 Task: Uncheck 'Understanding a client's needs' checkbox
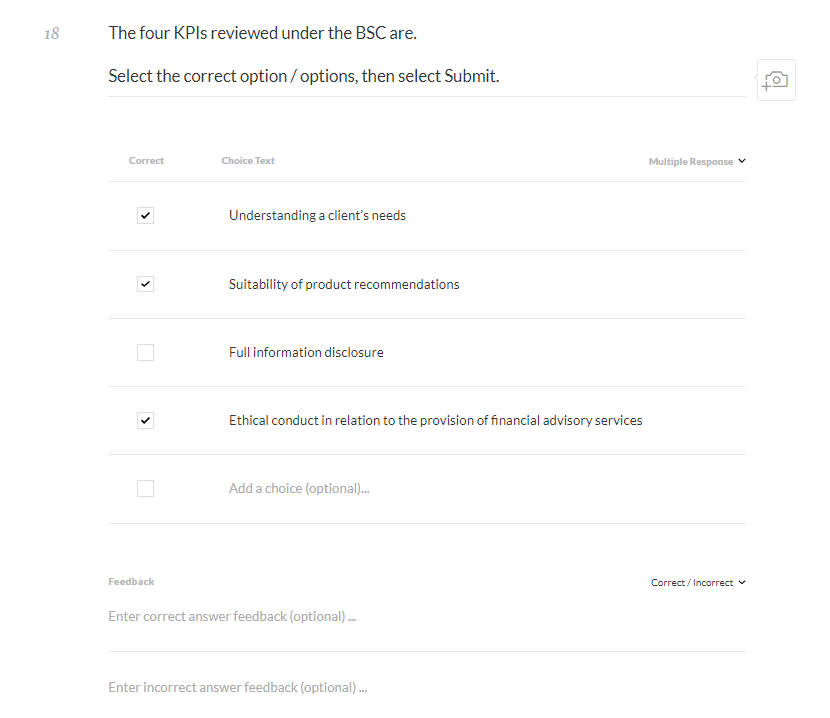click(x=146, y=216)
